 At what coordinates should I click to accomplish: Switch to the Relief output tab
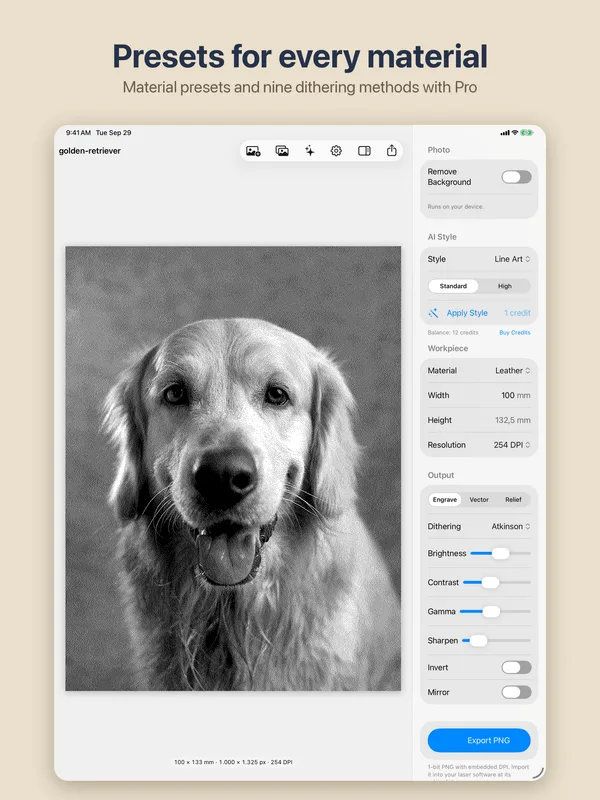pyautogui.click(x=513, y=499)
